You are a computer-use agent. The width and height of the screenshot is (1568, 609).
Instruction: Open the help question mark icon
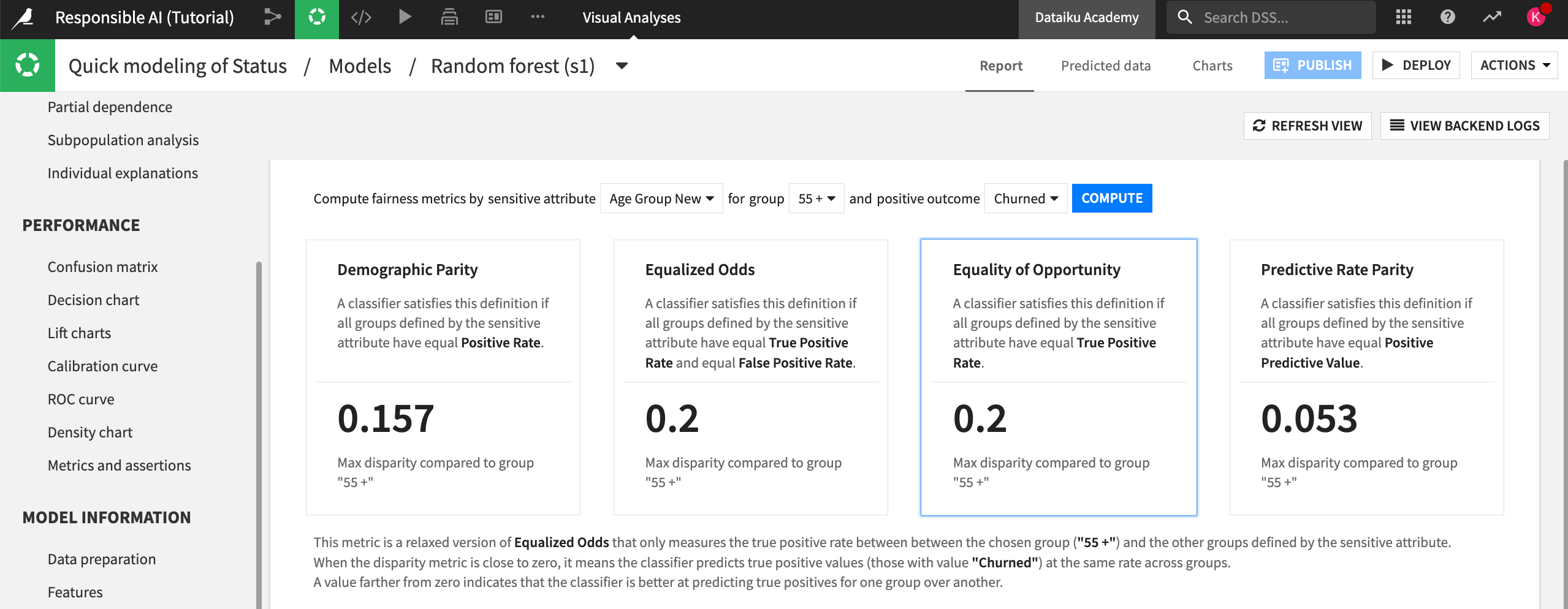(1448, 17)
